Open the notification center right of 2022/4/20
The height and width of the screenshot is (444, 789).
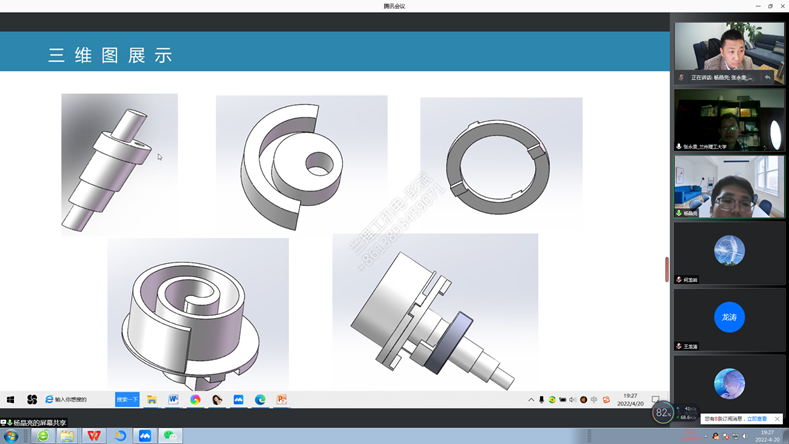coord(656,400)
